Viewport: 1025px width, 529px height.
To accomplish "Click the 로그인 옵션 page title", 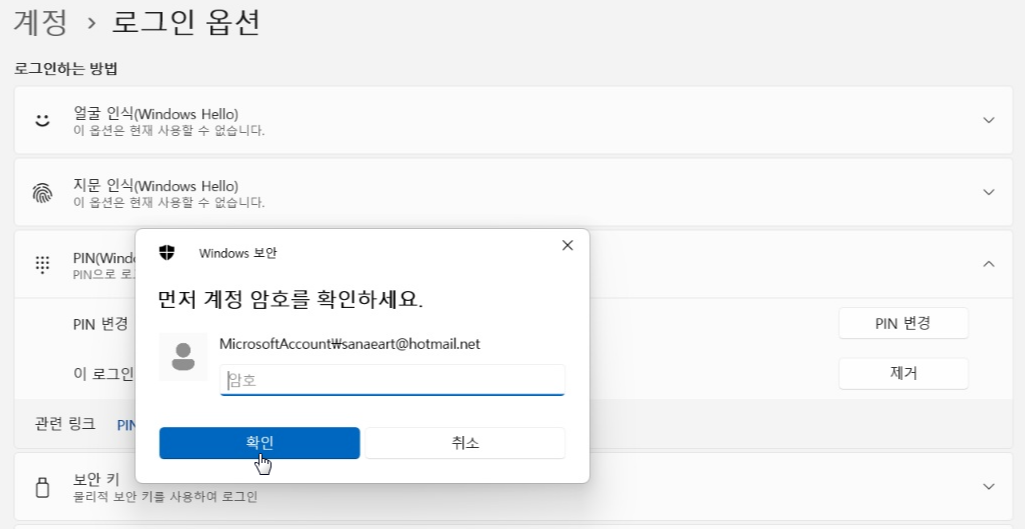I will pyautogui.click(x=186, y=22).
